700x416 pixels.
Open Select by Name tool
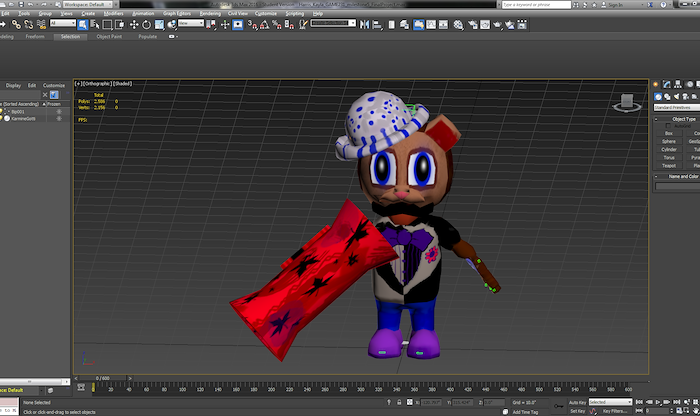point(95,25)
